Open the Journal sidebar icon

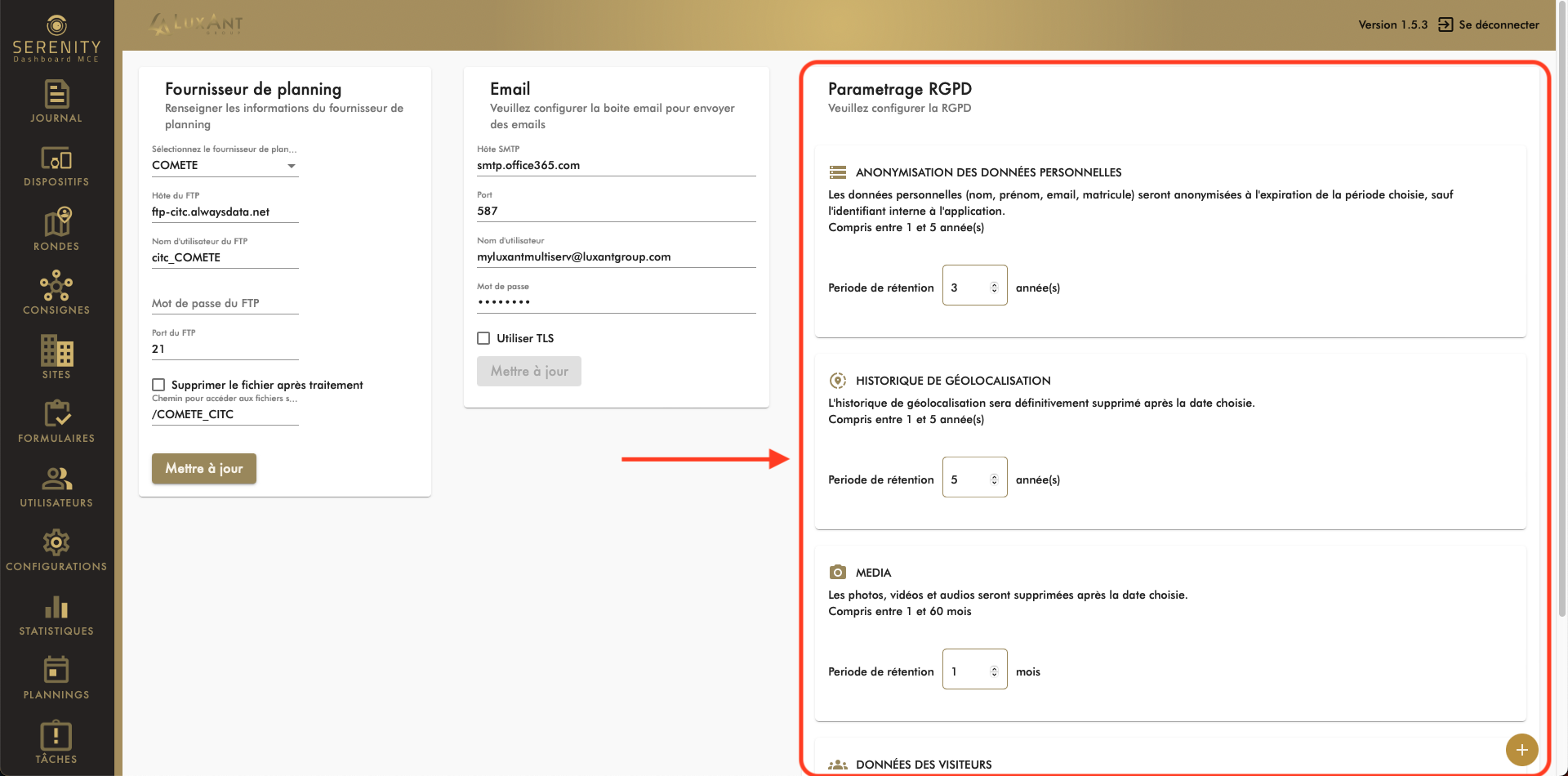pyautogui.click(x=56, y=94)
